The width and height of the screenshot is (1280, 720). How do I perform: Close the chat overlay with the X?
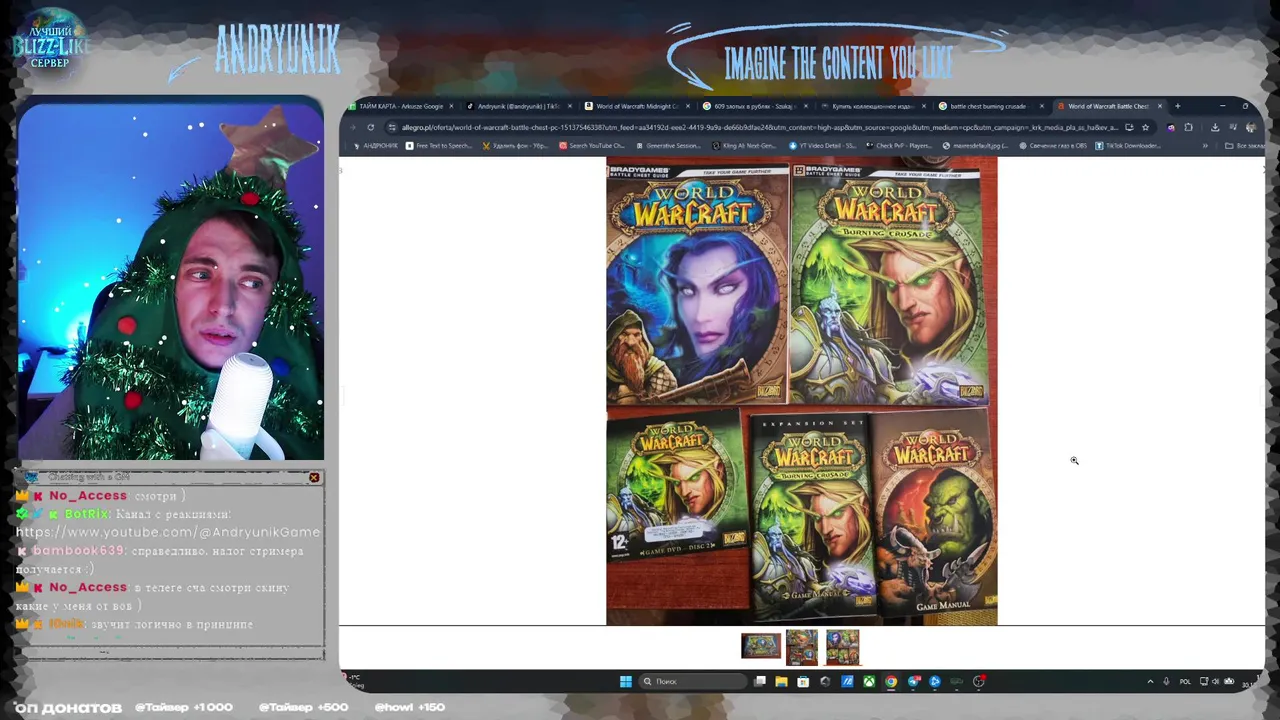pos(314,478)
